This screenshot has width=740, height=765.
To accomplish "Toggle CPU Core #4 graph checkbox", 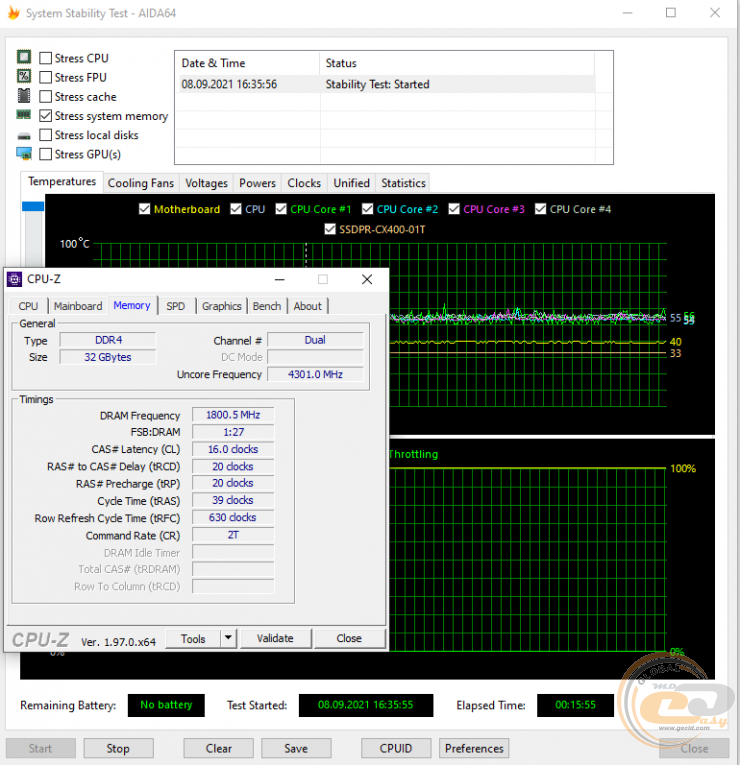I will click(540, 209).
